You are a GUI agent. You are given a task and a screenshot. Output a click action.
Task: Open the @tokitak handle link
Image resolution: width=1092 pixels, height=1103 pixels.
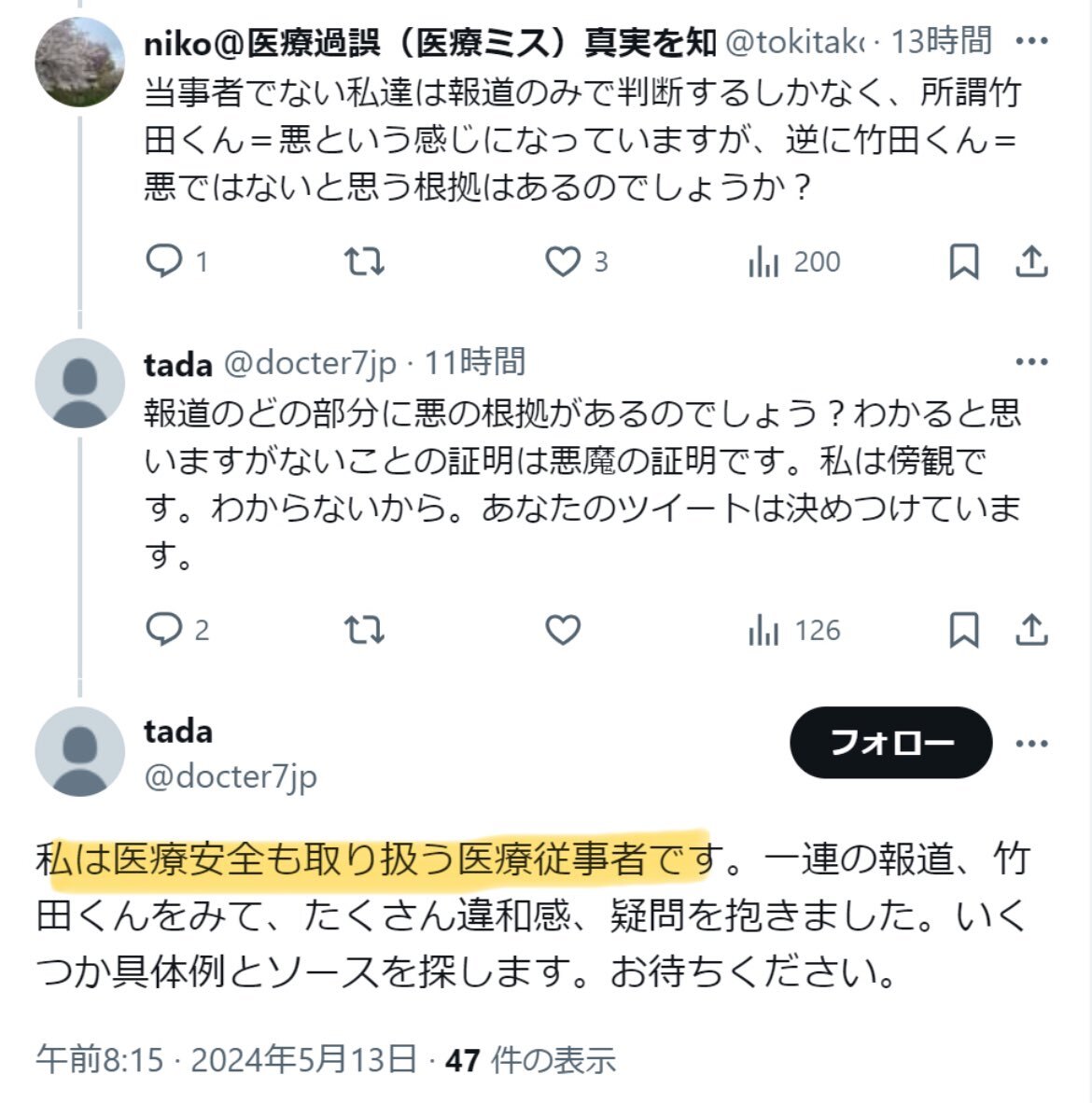tap(795, 42)
